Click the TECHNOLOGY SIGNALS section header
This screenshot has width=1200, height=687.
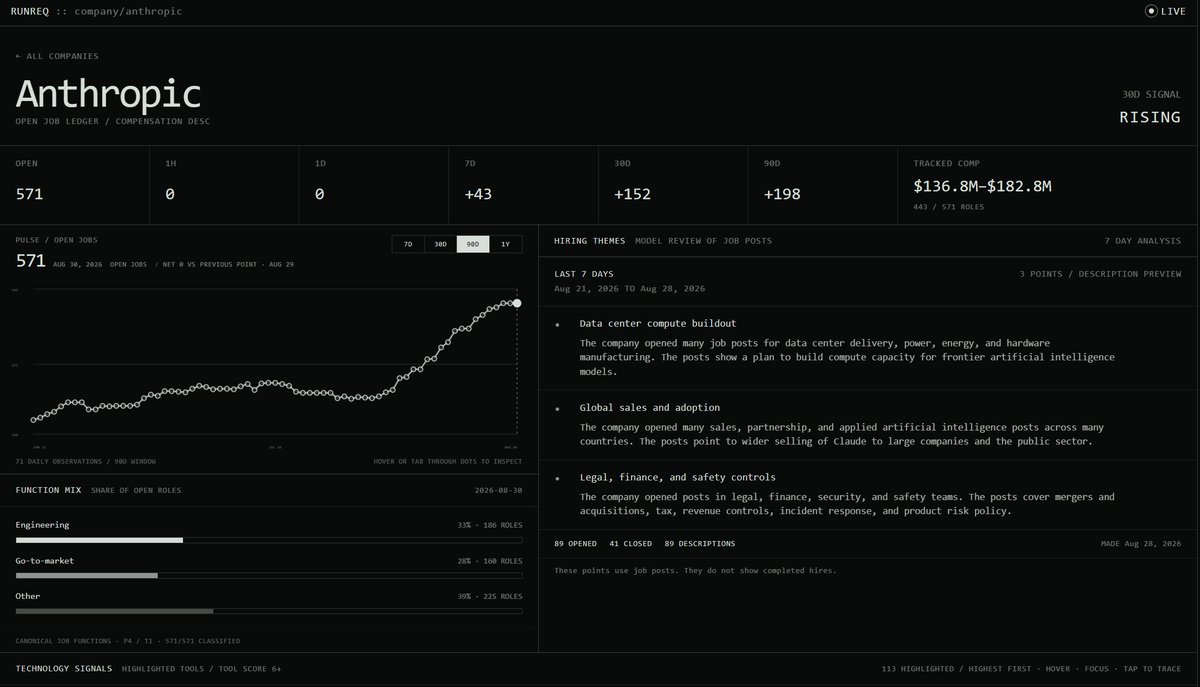click(64, 668)
